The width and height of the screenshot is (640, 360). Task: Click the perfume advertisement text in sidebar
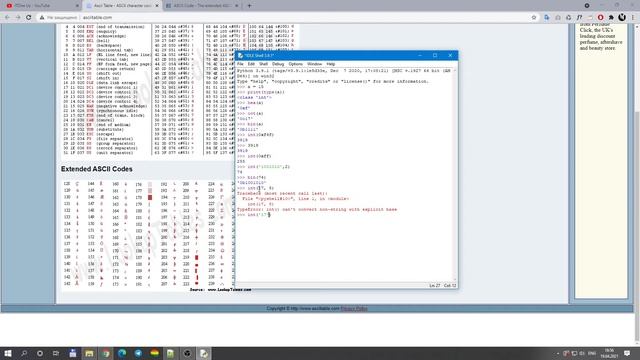tap(601, 37)
